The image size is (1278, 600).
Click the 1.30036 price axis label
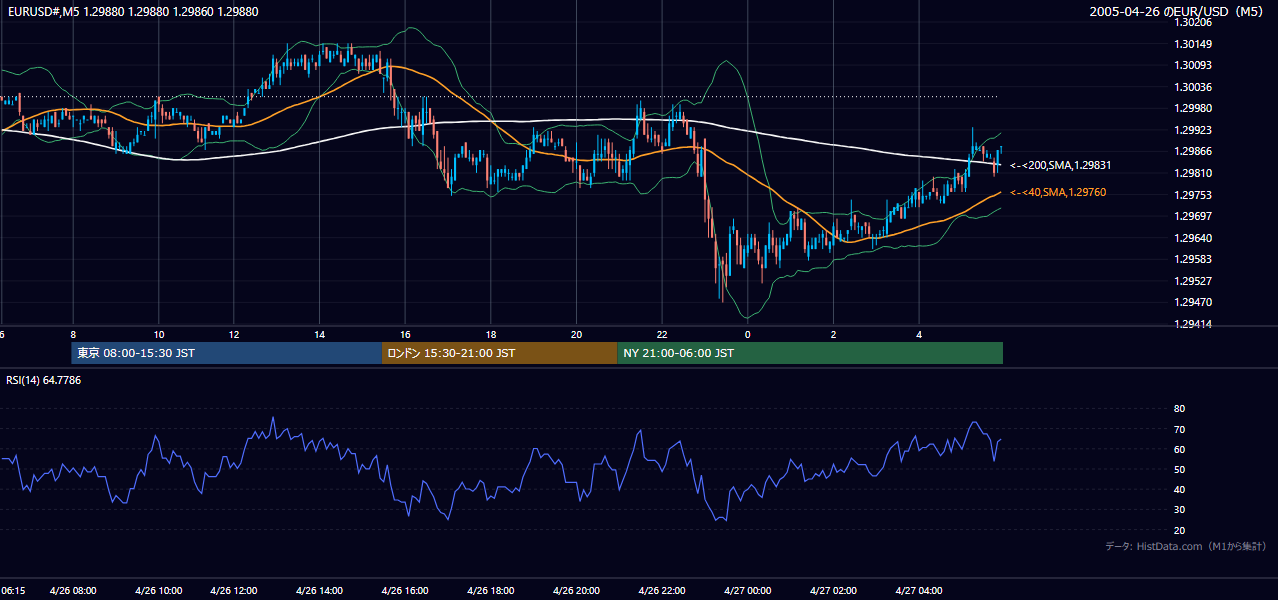tap(1193, 87)
